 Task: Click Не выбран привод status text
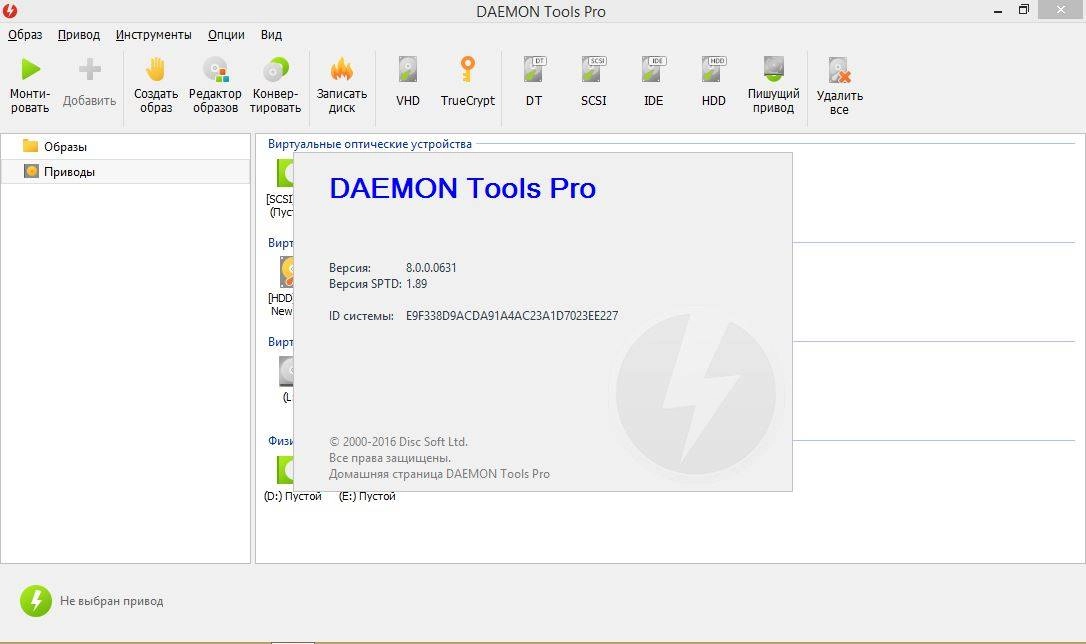point(112,601)
